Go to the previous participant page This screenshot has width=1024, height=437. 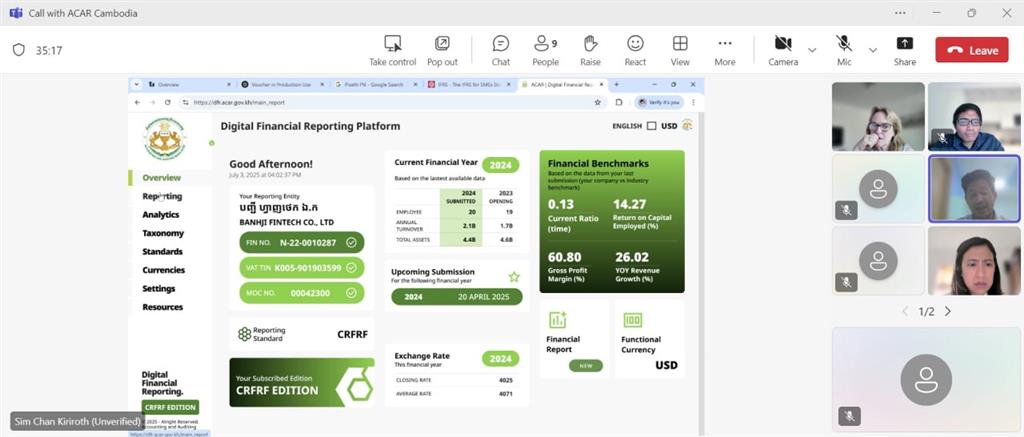[x=904, y=312]
